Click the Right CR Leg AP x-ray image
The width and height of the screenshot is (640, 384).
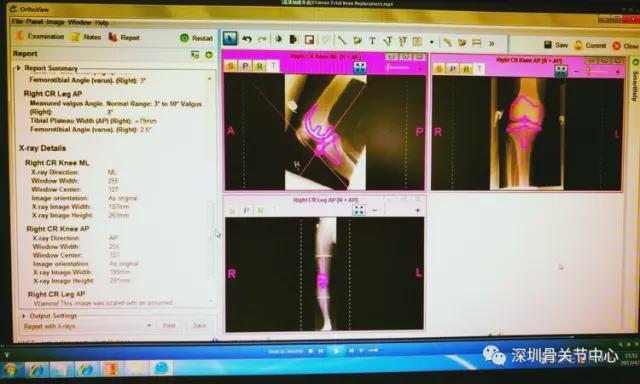324,274
